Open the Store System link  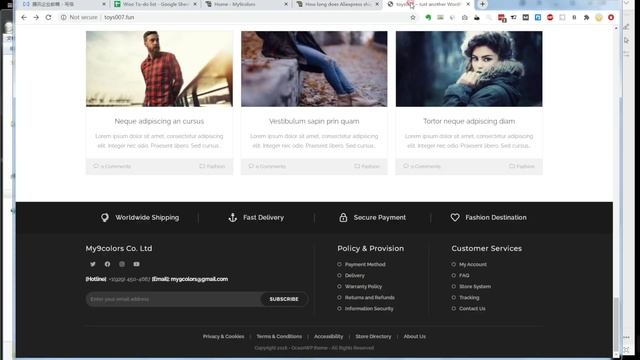click(x=475, y=287)
